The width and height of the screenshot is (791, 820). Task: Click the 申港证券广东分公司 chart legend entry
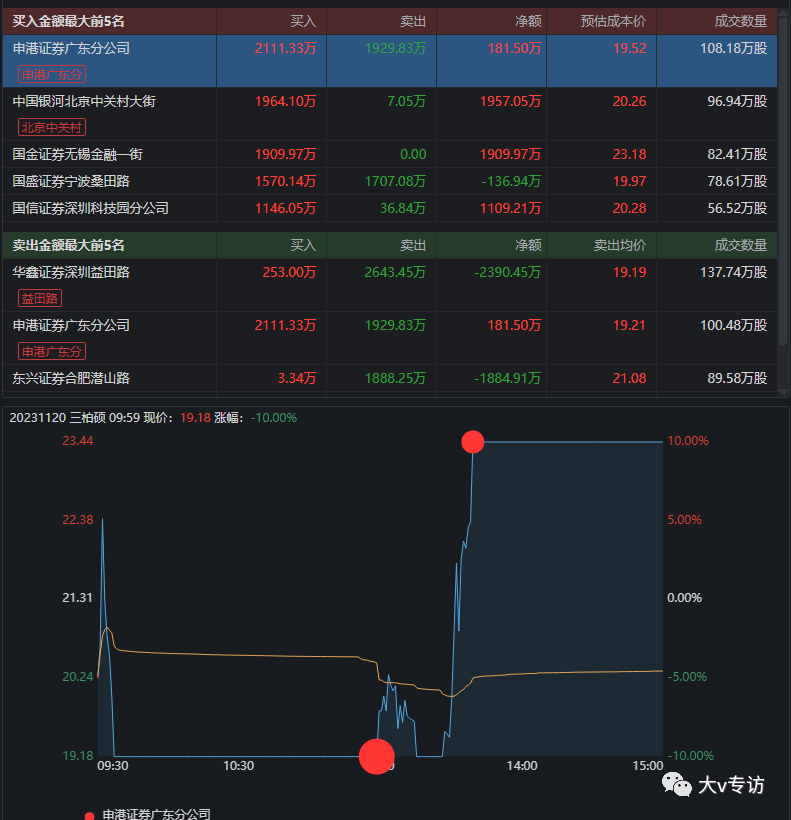pyautogui.click(x=148, y=814)
